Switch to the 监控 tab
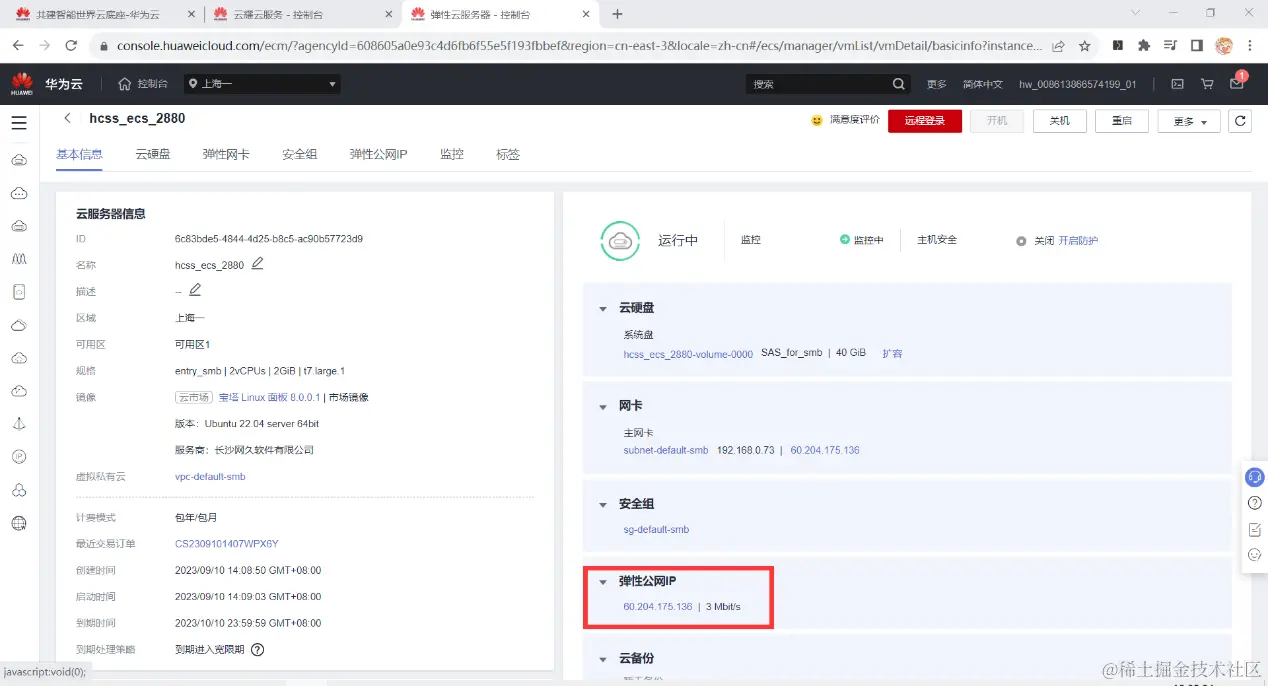The image size is (1268, 686). click(x=452, y=154)
